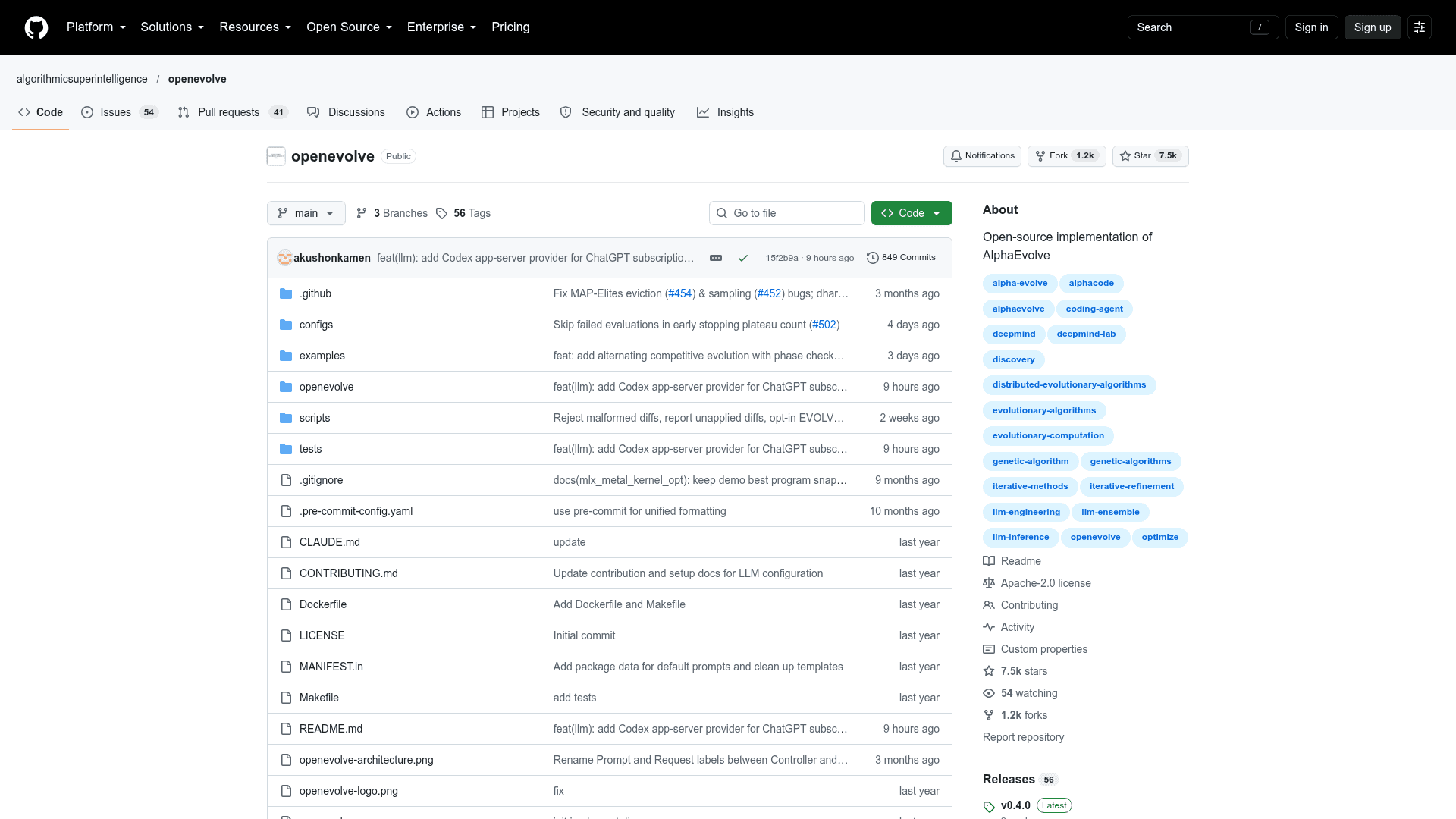Star the openevolve repository

click(1150, 156)
